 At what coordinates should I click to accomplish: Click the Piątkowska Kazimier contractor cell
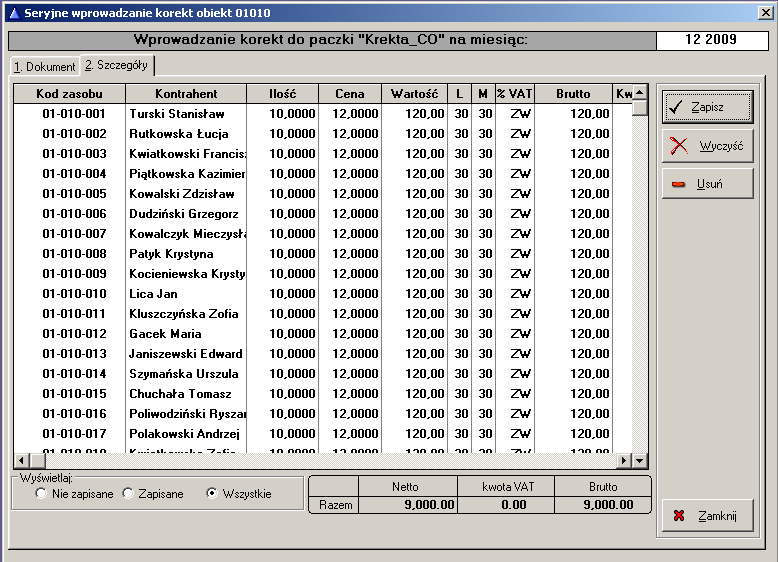186,174
